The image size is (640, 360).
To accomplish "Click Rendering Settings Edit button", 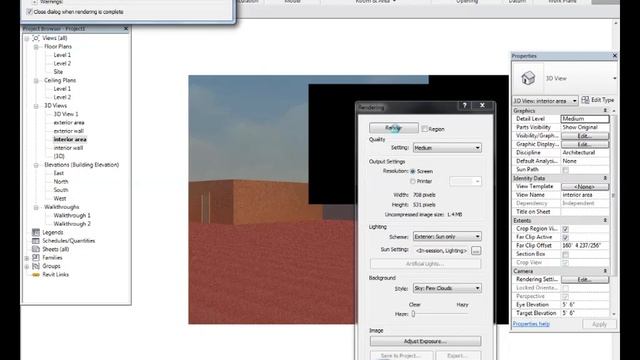I will [x=585, y=280].
